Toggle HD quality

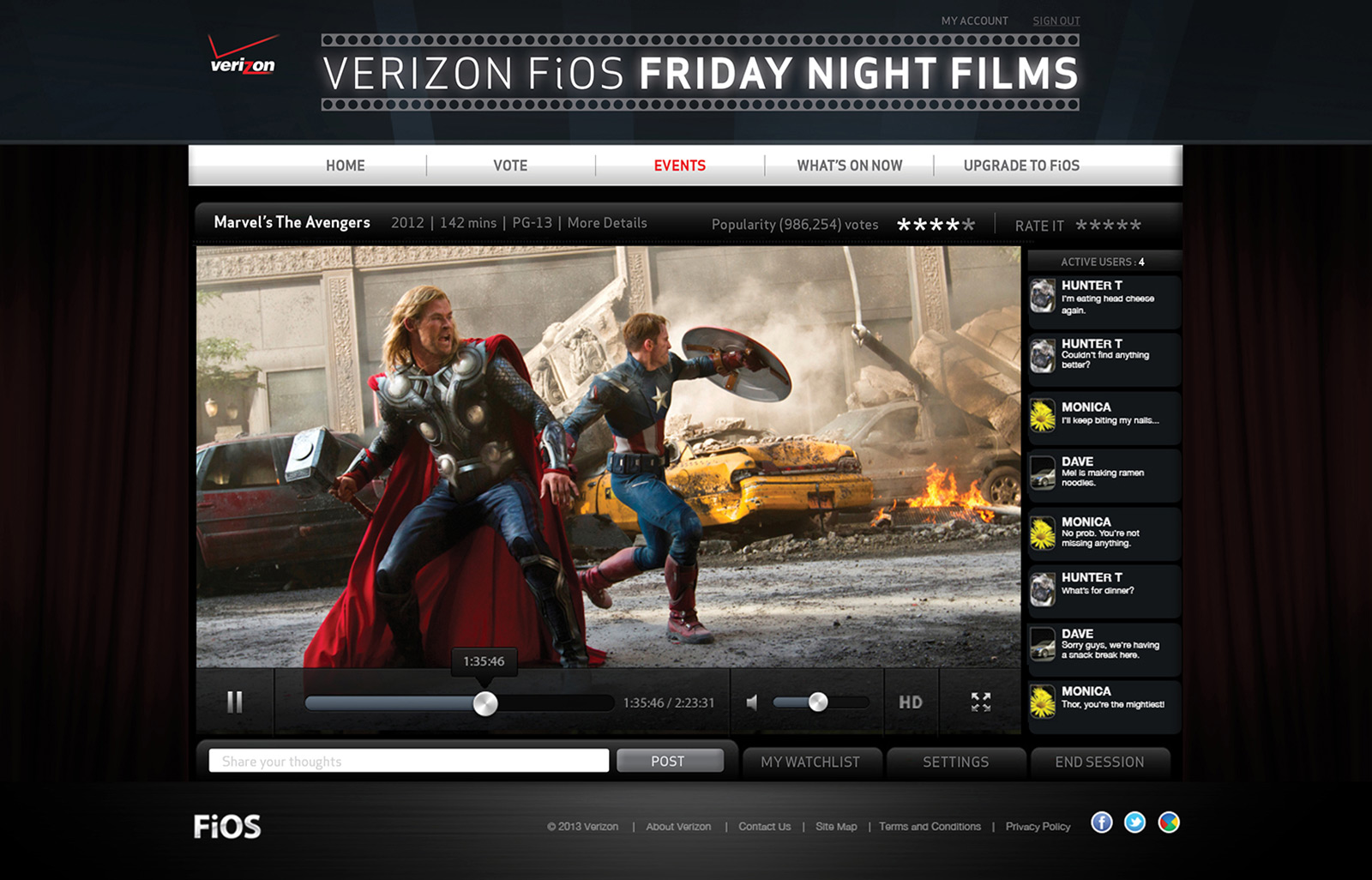911,702
